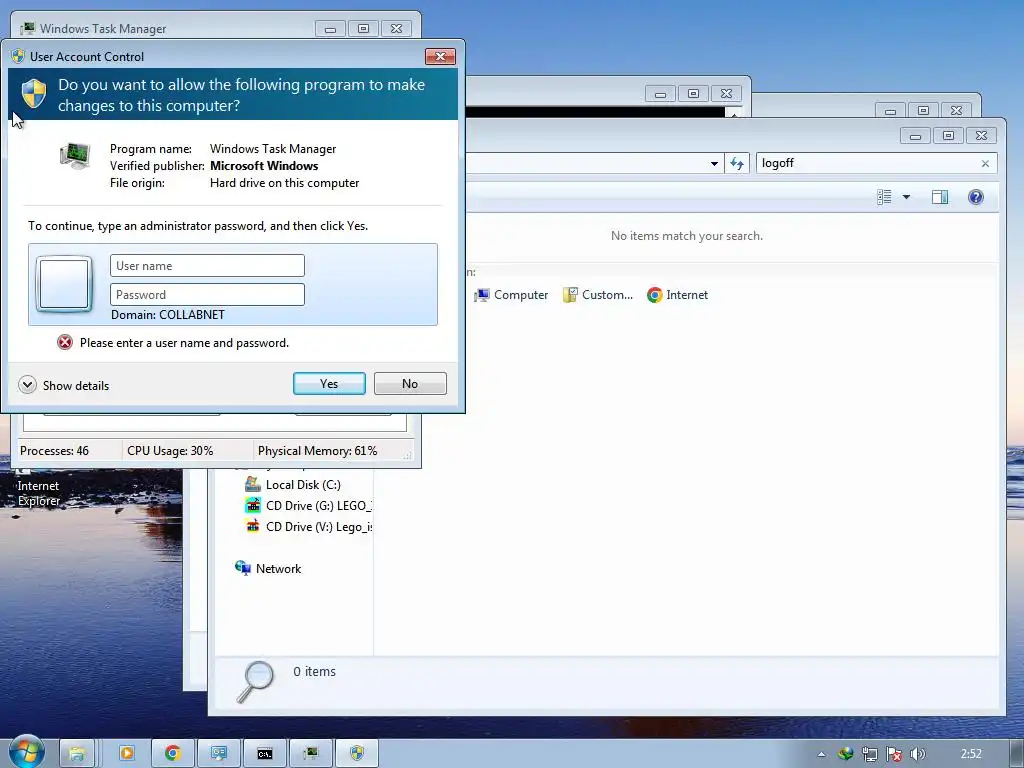Open the volume speaker tray icon
The height and width of the screenshot is (768, 1024).
918,754
